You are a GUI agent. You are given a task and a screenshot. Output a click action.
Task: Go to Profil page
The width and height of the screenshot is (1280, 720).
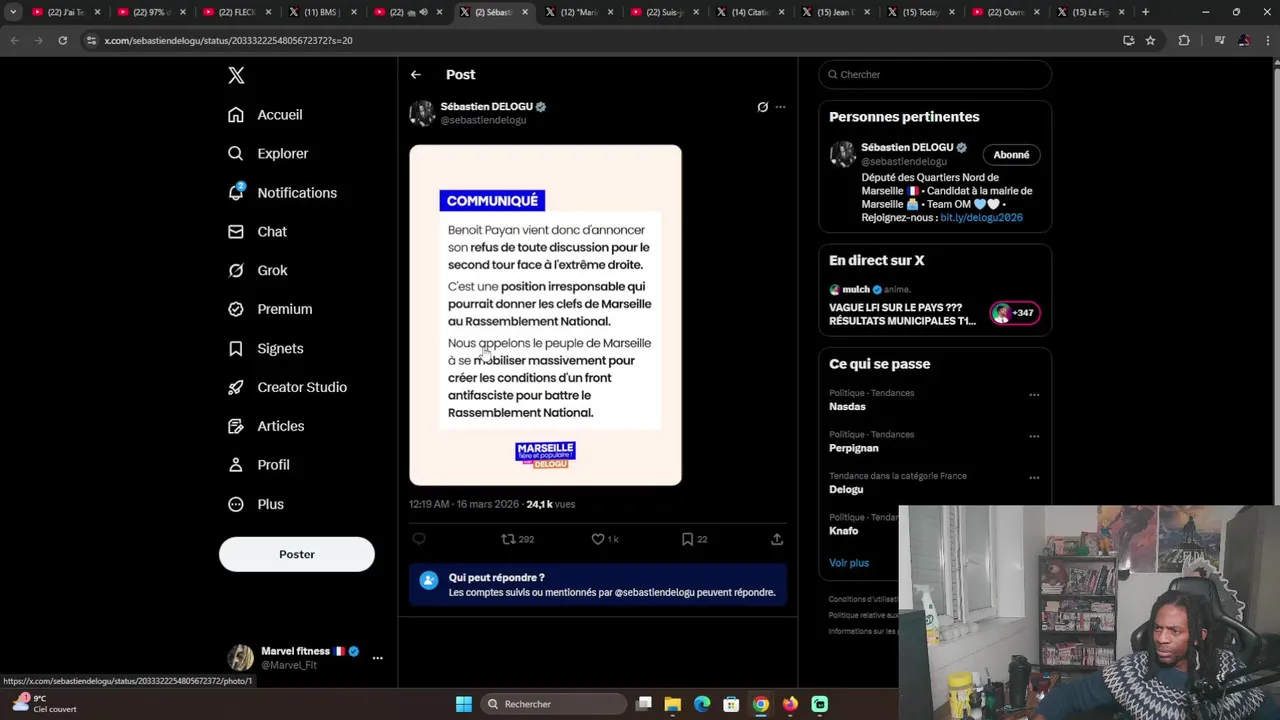[x=259, y=465]
